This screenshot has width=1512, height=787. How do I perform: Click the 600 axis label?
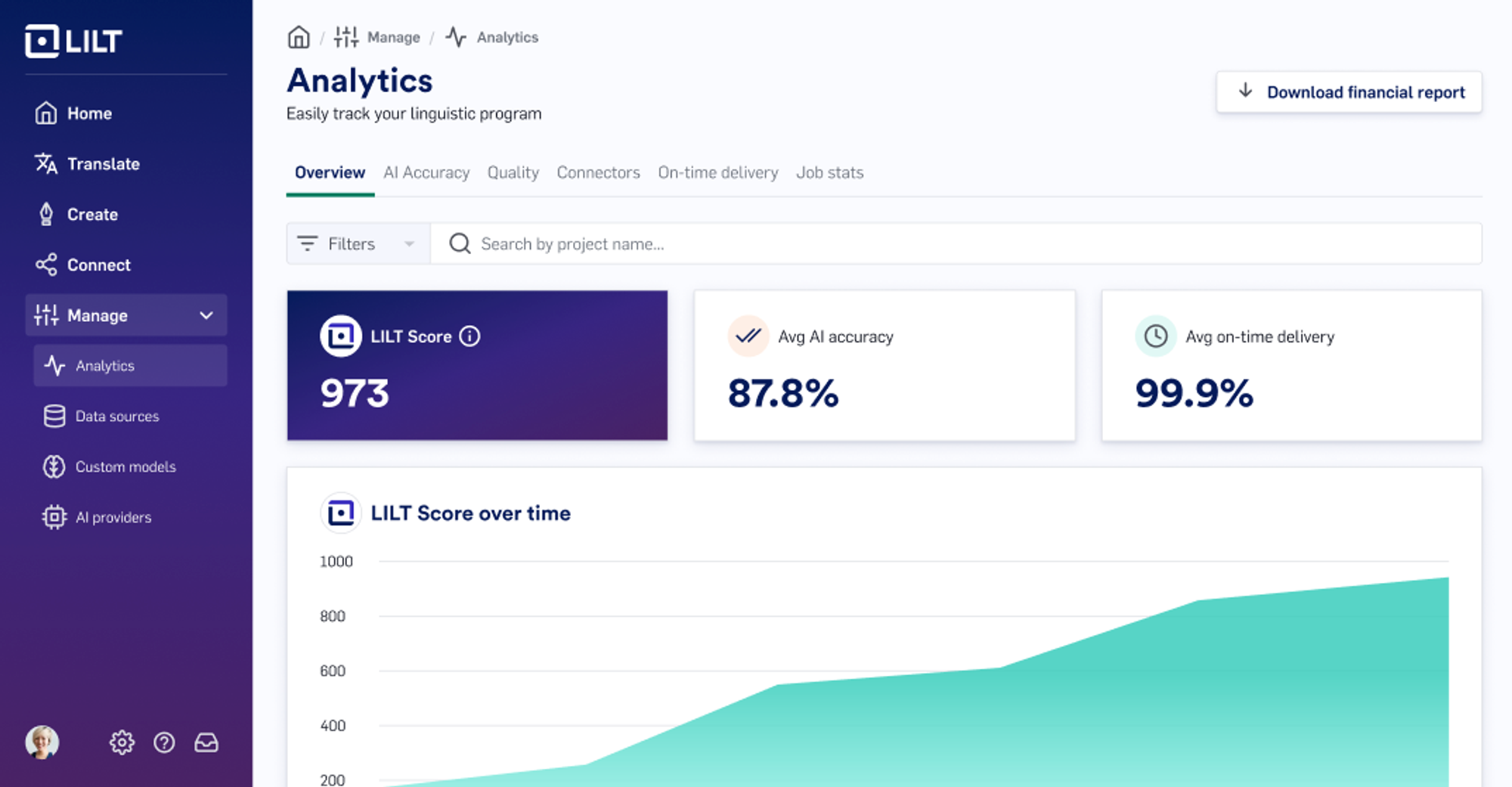(333, 671)
